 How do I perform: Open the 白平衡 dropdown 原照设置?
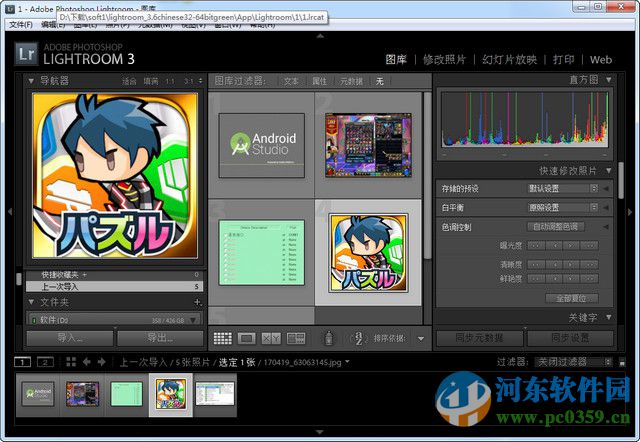click(563, 208)
